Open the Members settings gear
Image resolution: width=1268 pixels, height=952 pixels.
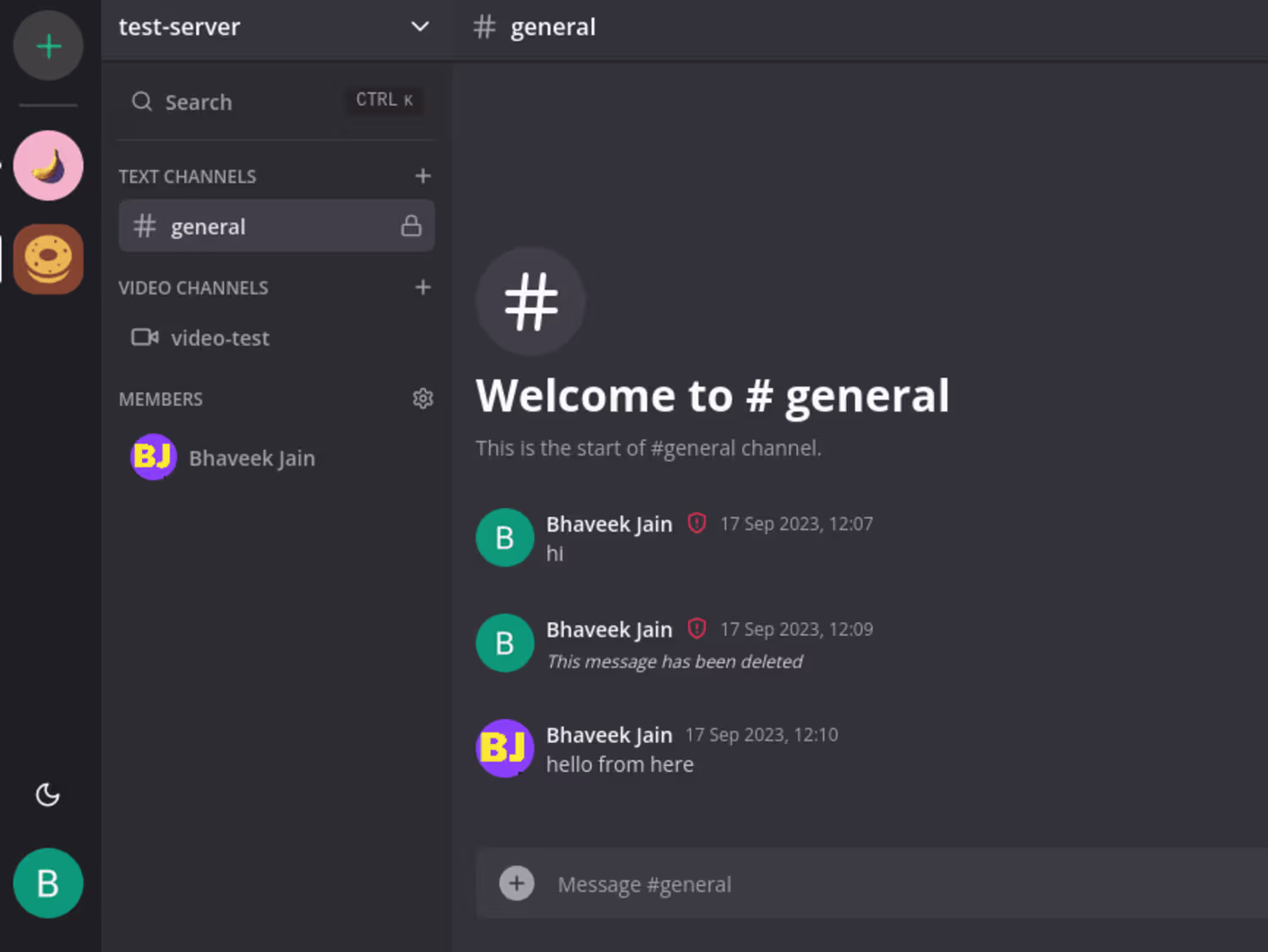pos(423,398)
